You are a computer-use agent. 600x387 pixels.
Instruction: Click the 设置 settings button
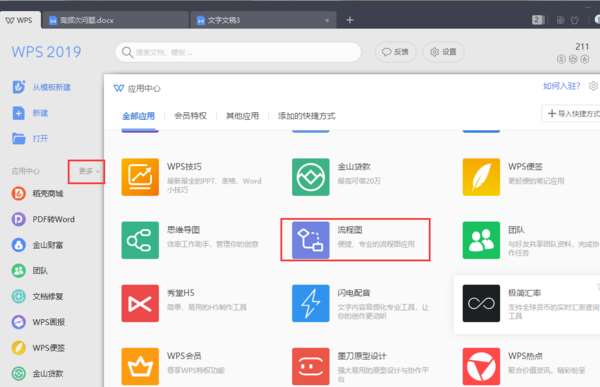pyautogui.click(x=443, y=52)
